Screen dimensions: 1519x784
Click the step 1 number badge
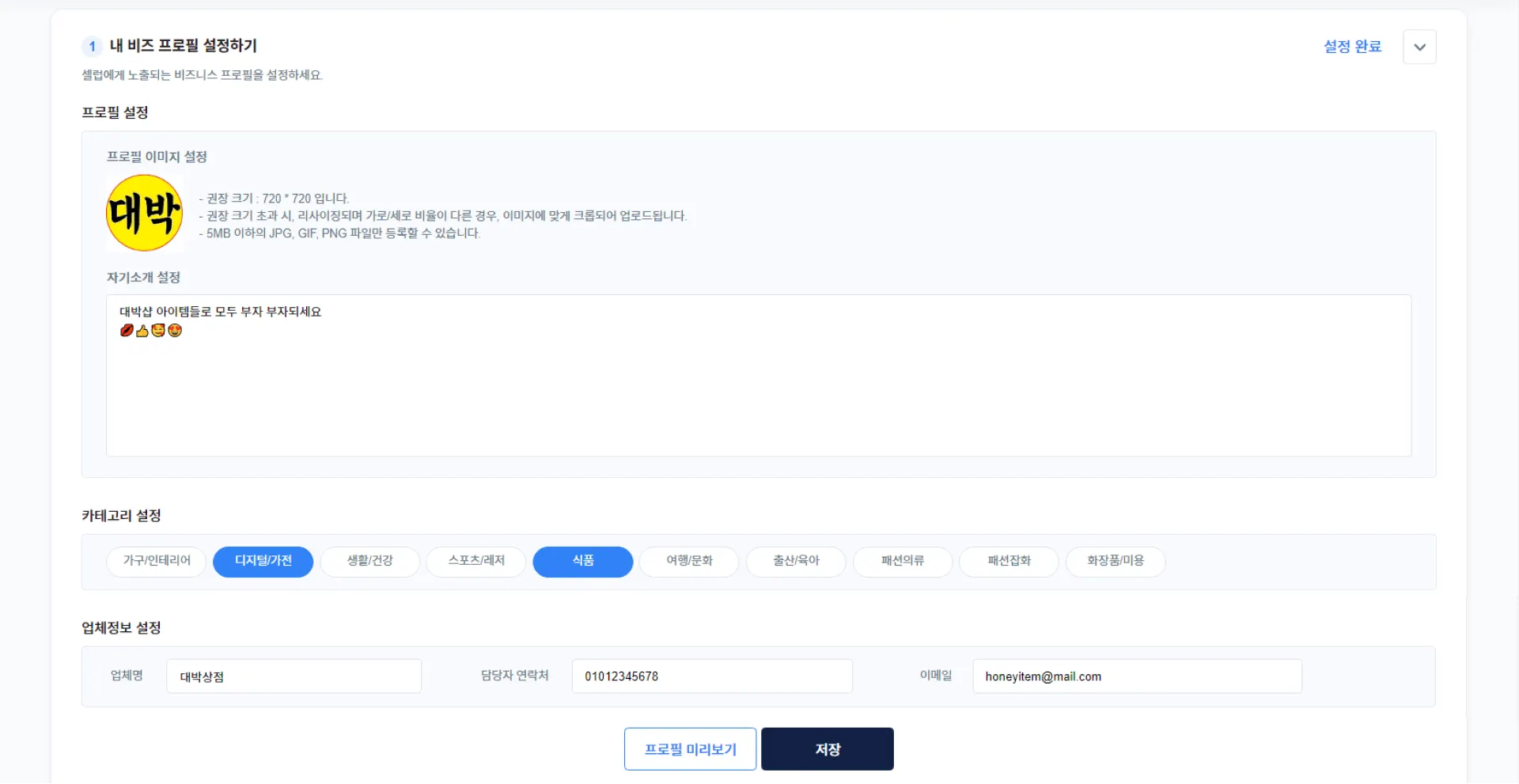pyautogui.click(x=92, y=46)
